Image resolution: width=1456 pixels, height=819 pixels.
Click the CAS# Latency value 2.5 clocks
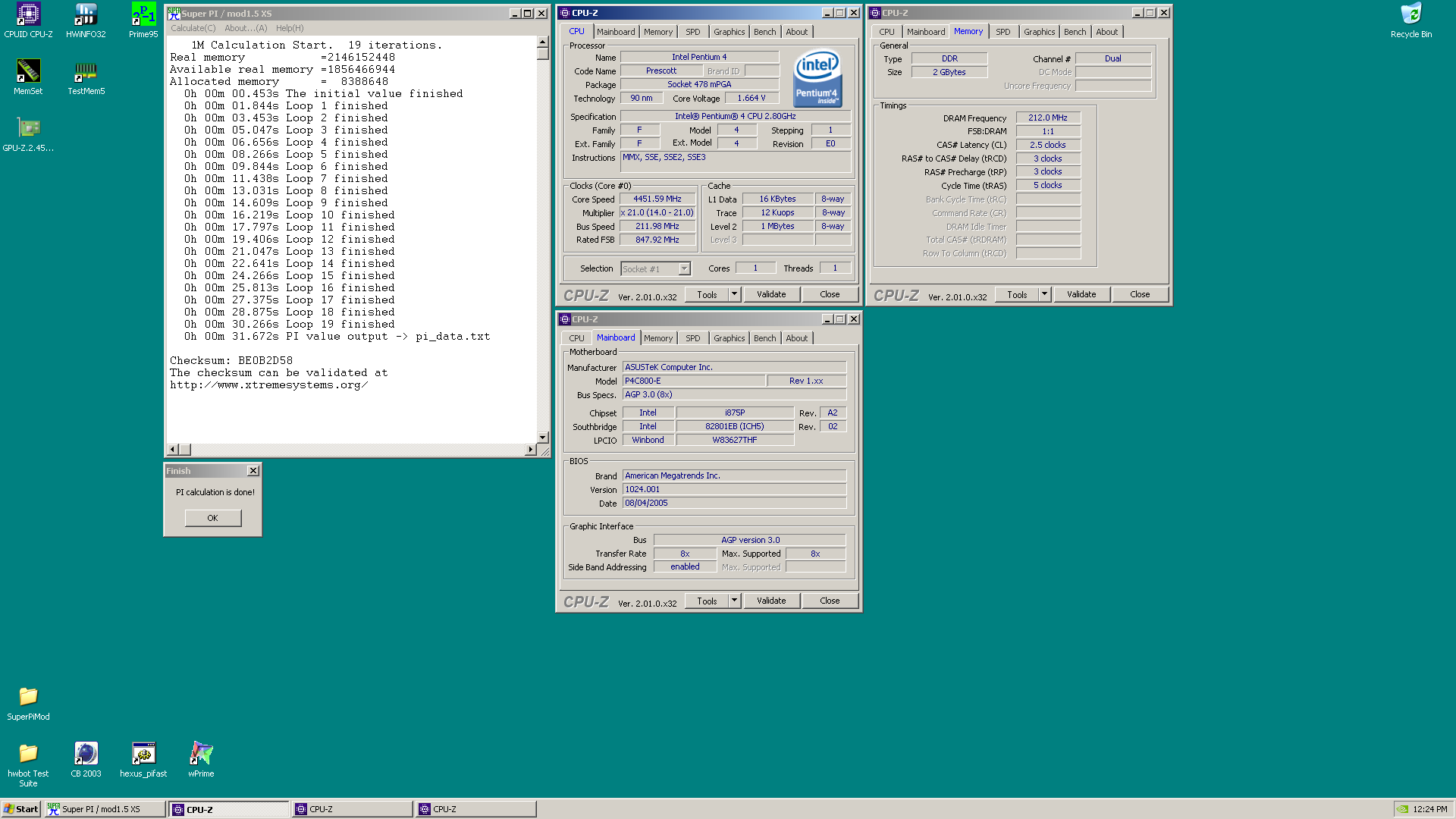pyautogui.click(x=1048, y=145)
